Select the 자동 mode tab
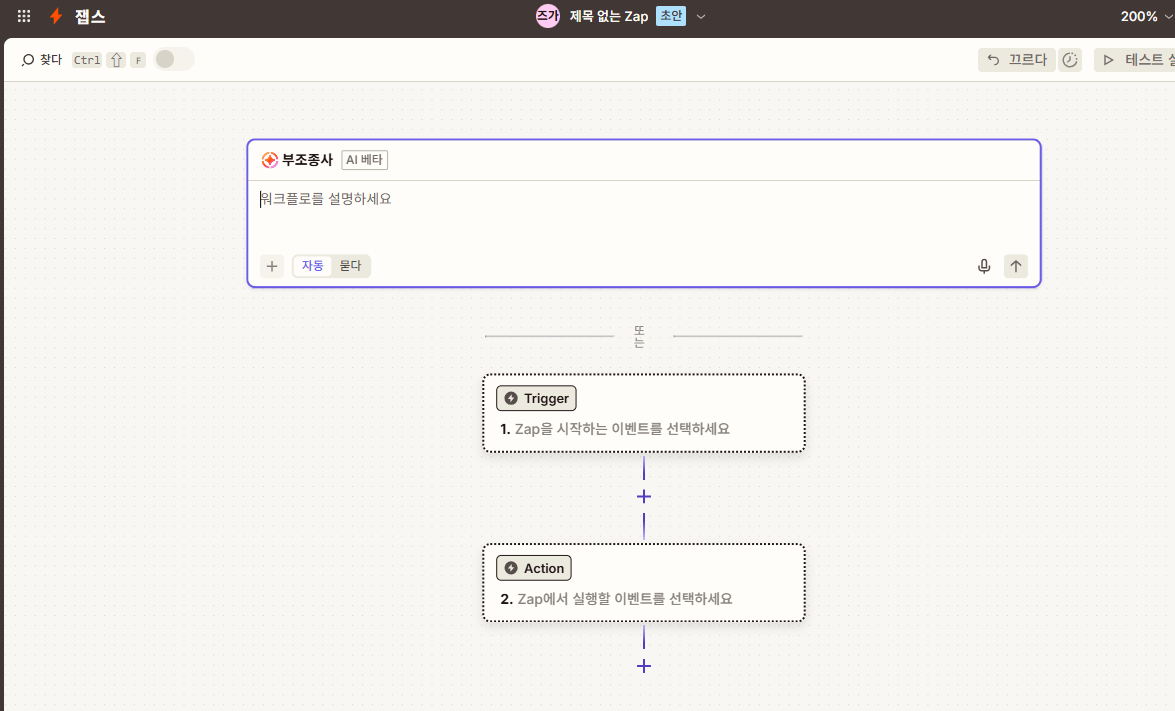The height and width of the screenshot is (711, 1175). pos(312,266)
